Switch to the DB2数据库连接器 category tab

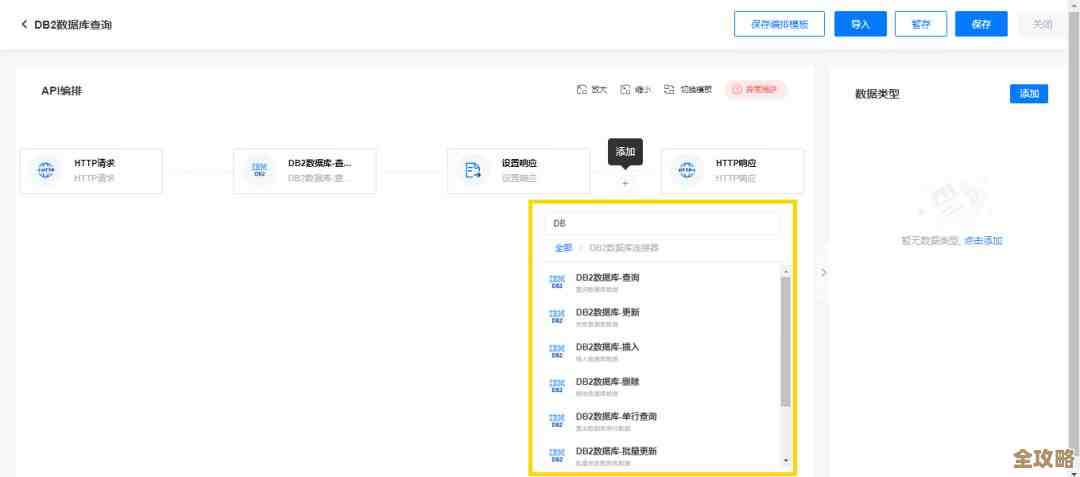(x=623, y=248)
